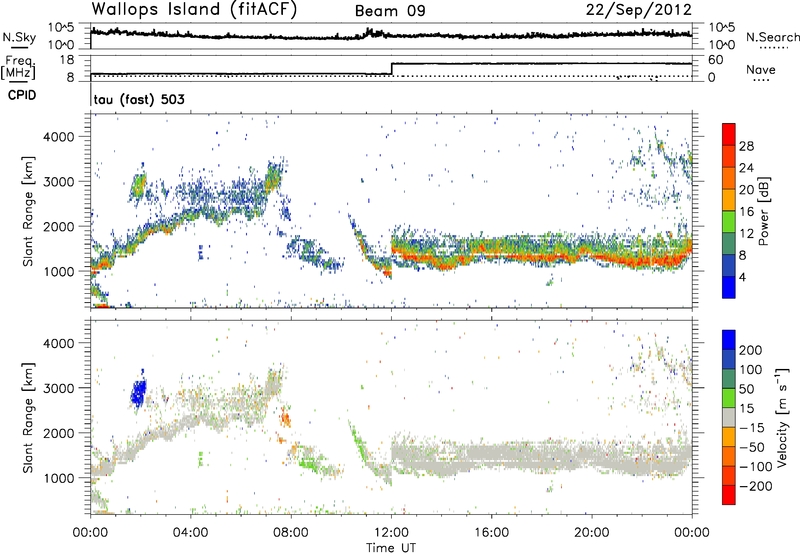
Task: Click the red segment of Power color bar
Action: coord(729,134)
